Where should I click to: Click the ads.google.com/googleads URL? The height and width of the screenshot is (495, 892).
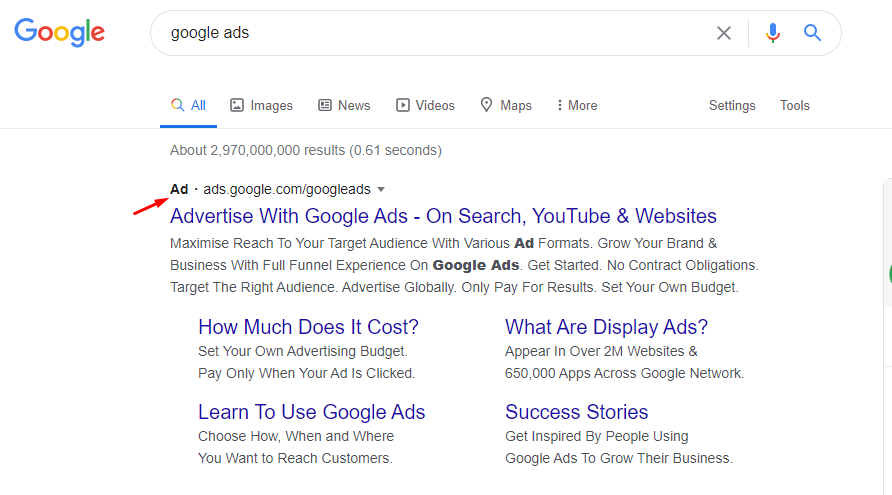click(x=287, y=189)
